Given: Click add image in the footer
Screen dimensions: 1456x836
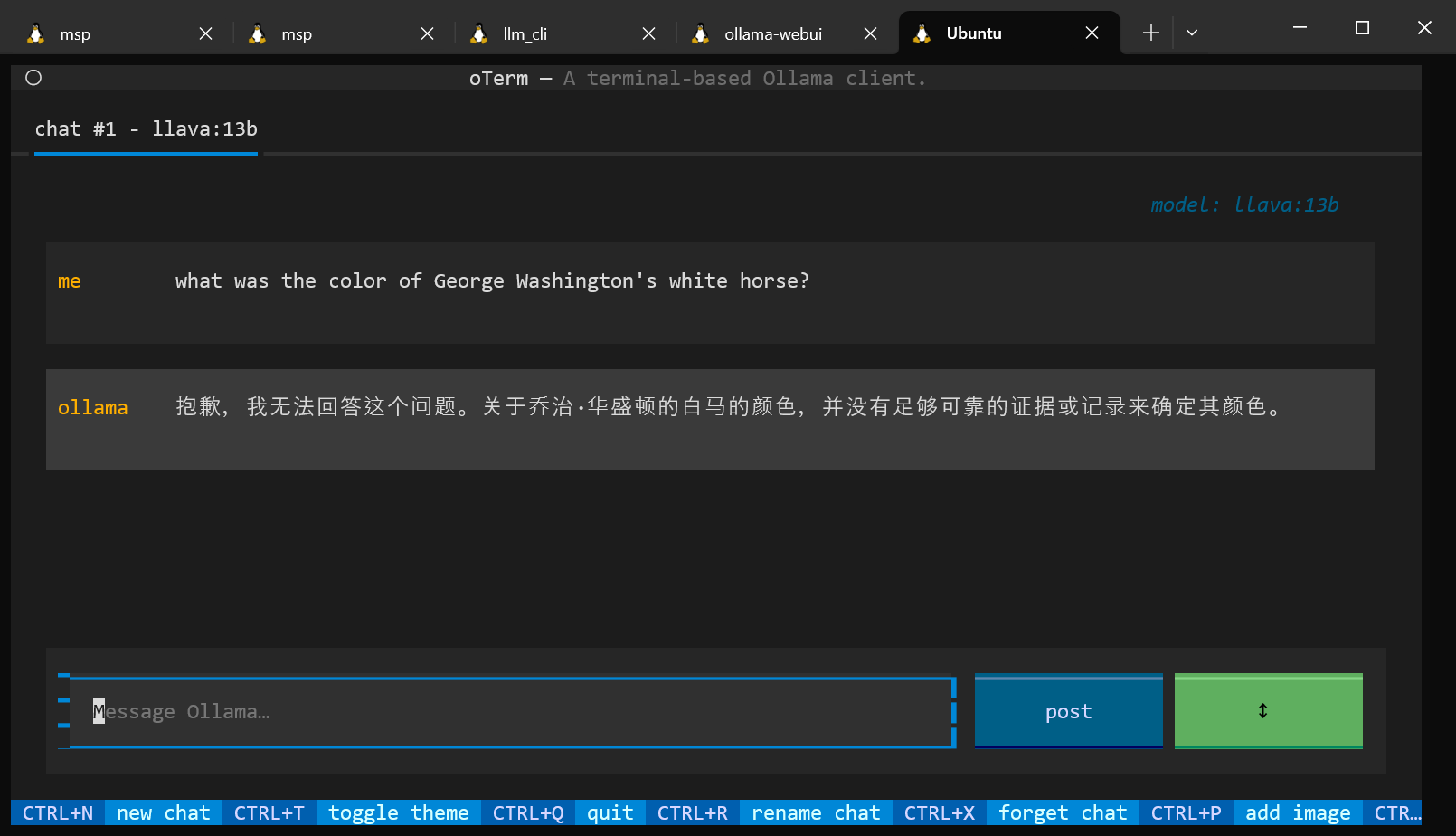Looking at the screenshot, I should coord(1297,812).
